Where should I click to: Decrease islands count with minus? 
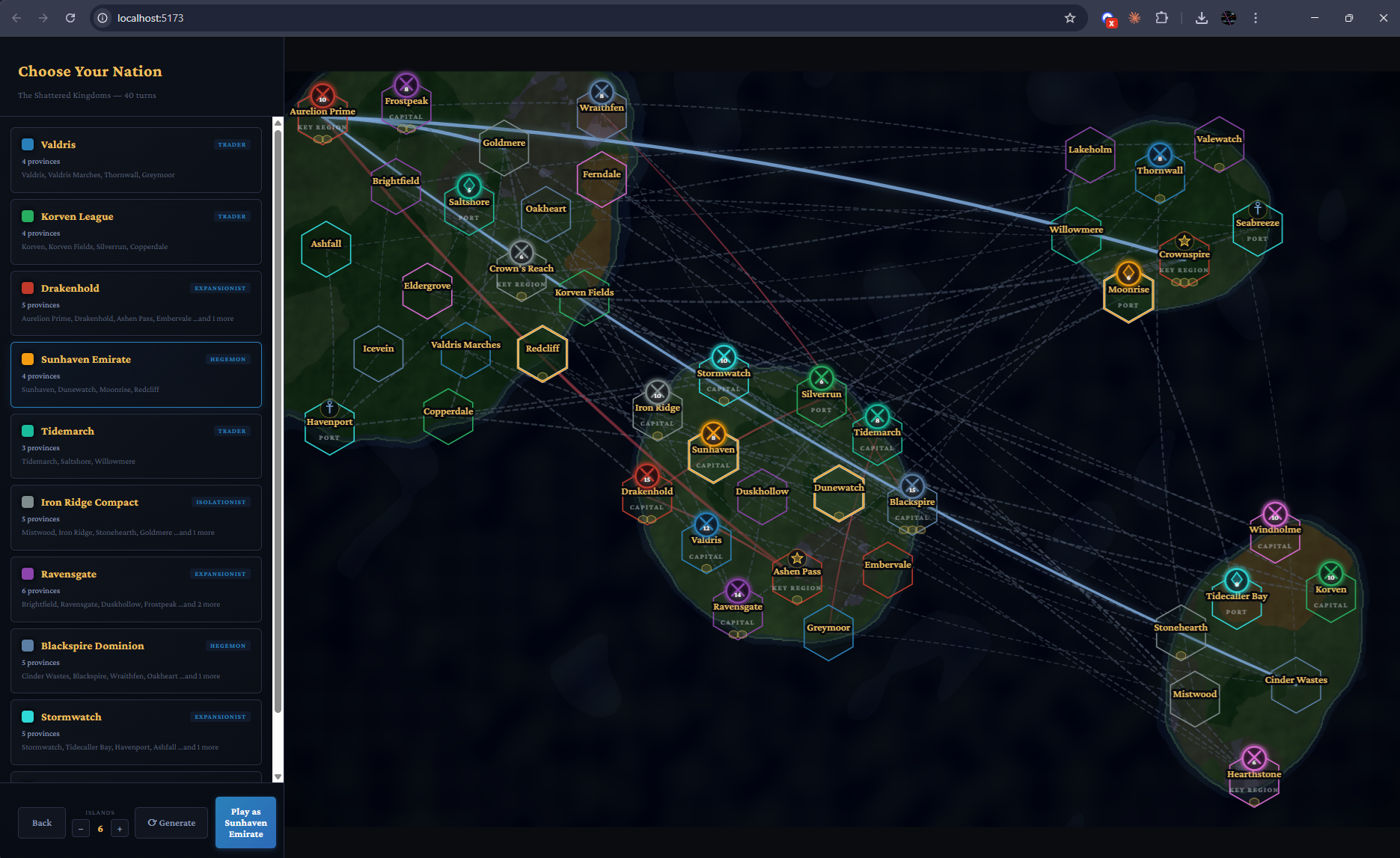(x=81, y=828)
